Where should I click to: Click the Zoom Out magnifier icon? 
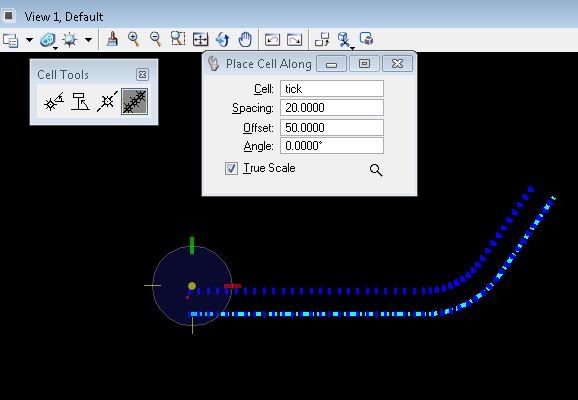156,39
